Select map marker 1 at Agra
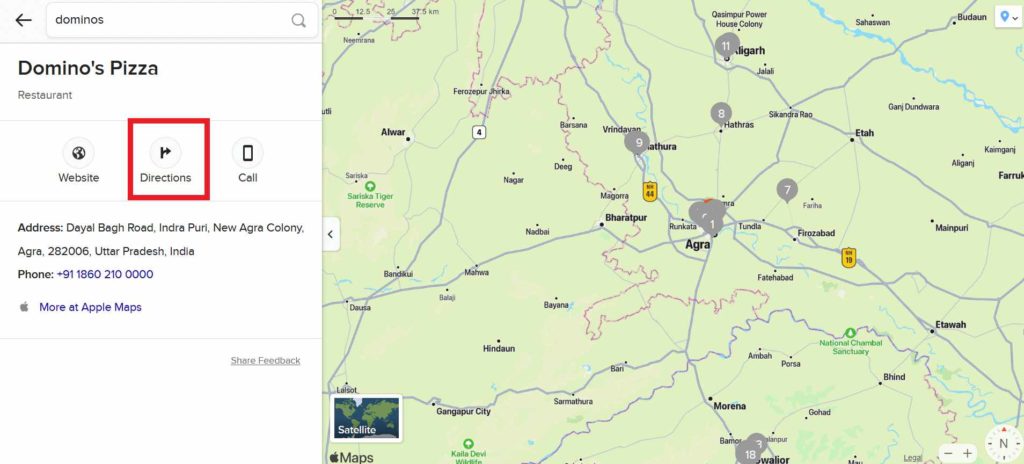 [712, 225]
